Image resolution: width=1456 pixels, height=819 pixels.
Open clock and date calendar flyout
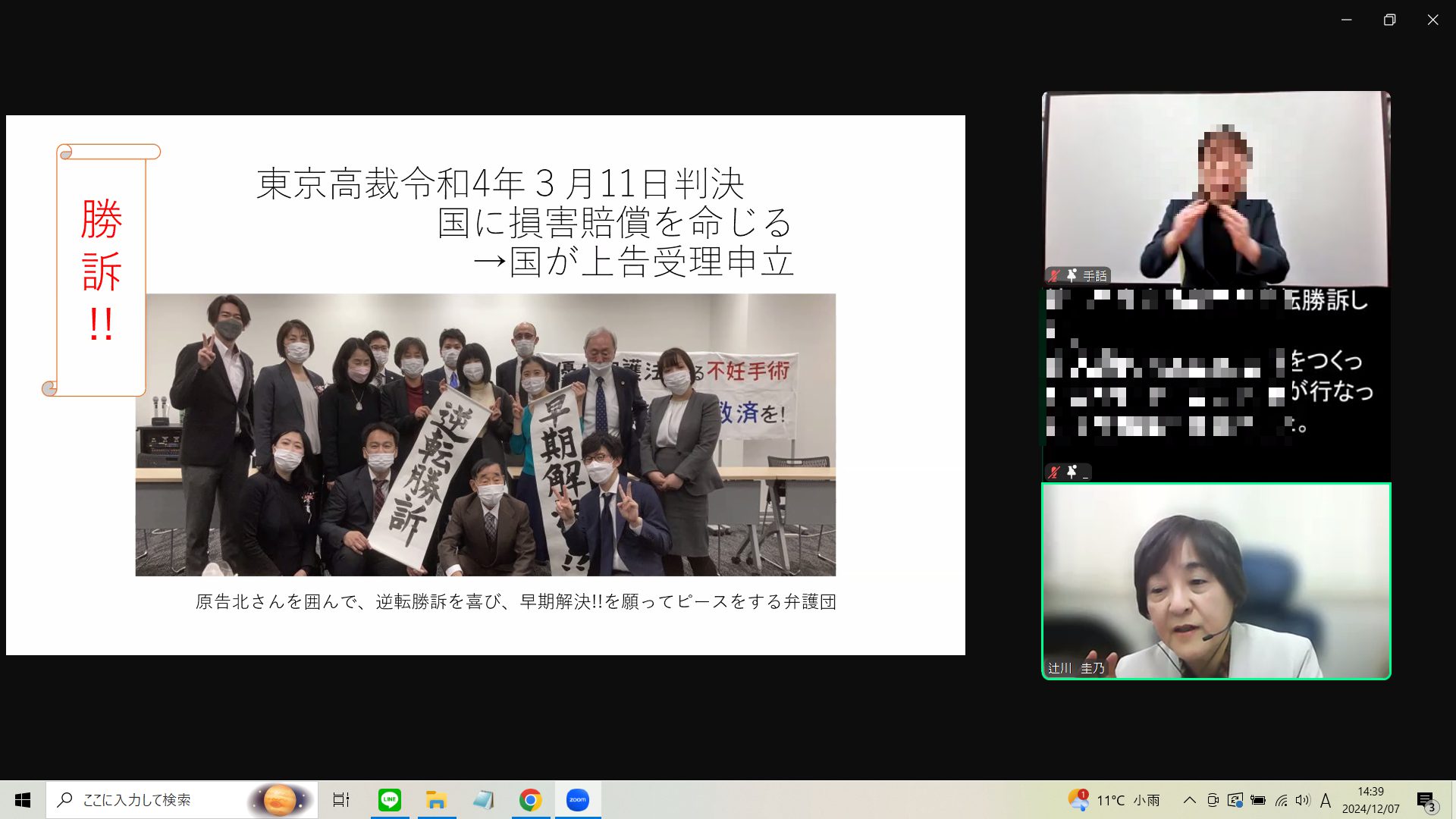point(1370,800)
